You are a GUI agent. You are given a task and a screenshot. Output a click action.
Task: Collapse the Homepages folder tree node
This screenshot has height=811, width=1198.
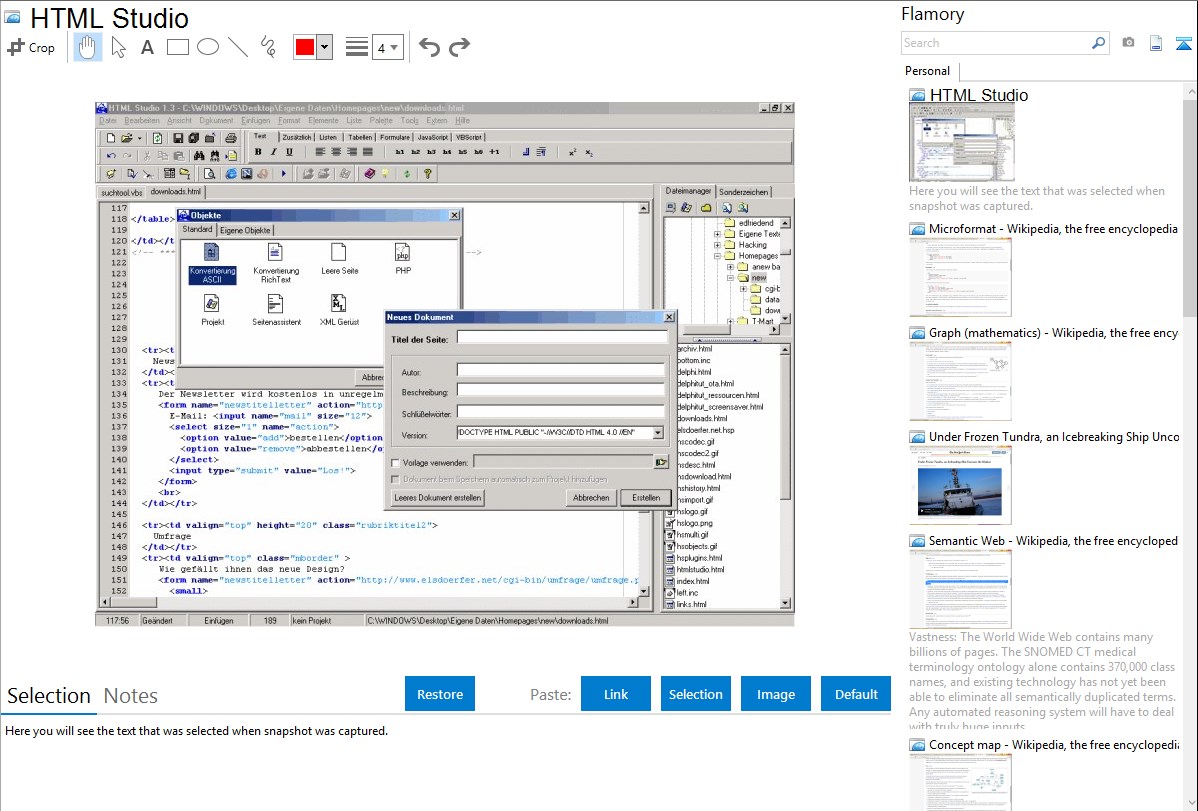[x=717, y=256]
